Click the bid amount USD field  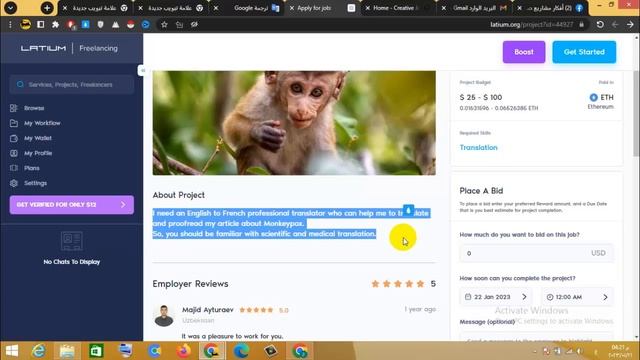[x=536, y=253]
